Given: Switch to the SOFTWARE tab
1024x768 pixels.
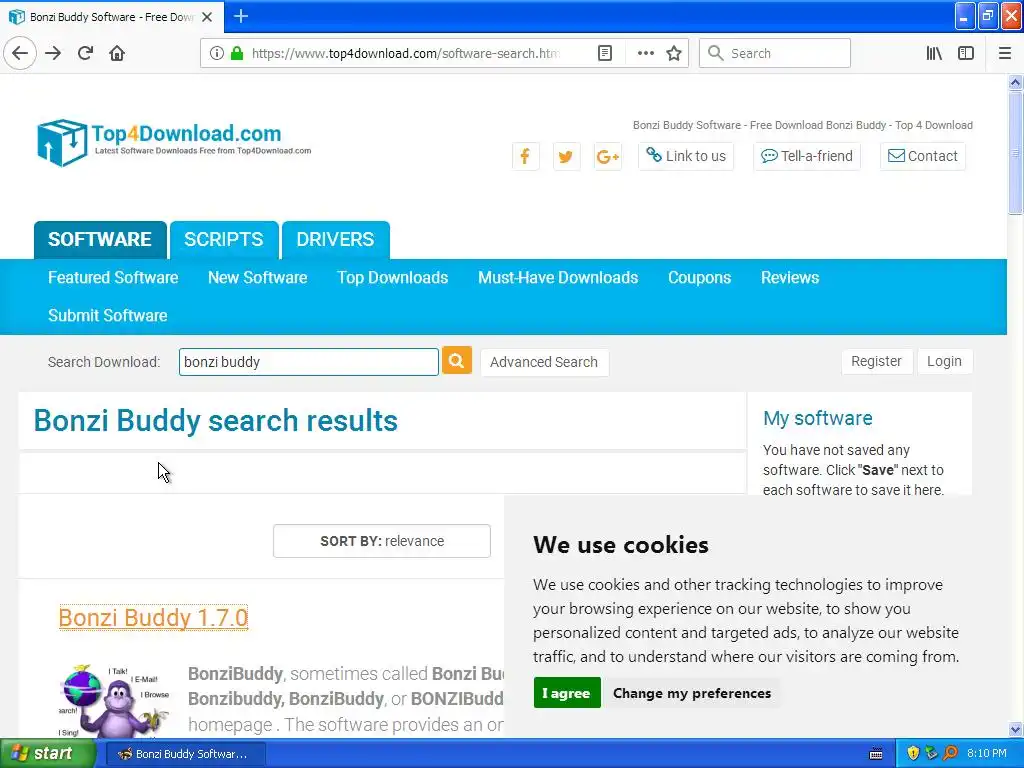Looking at the screenshot, I should click(100, 240).
